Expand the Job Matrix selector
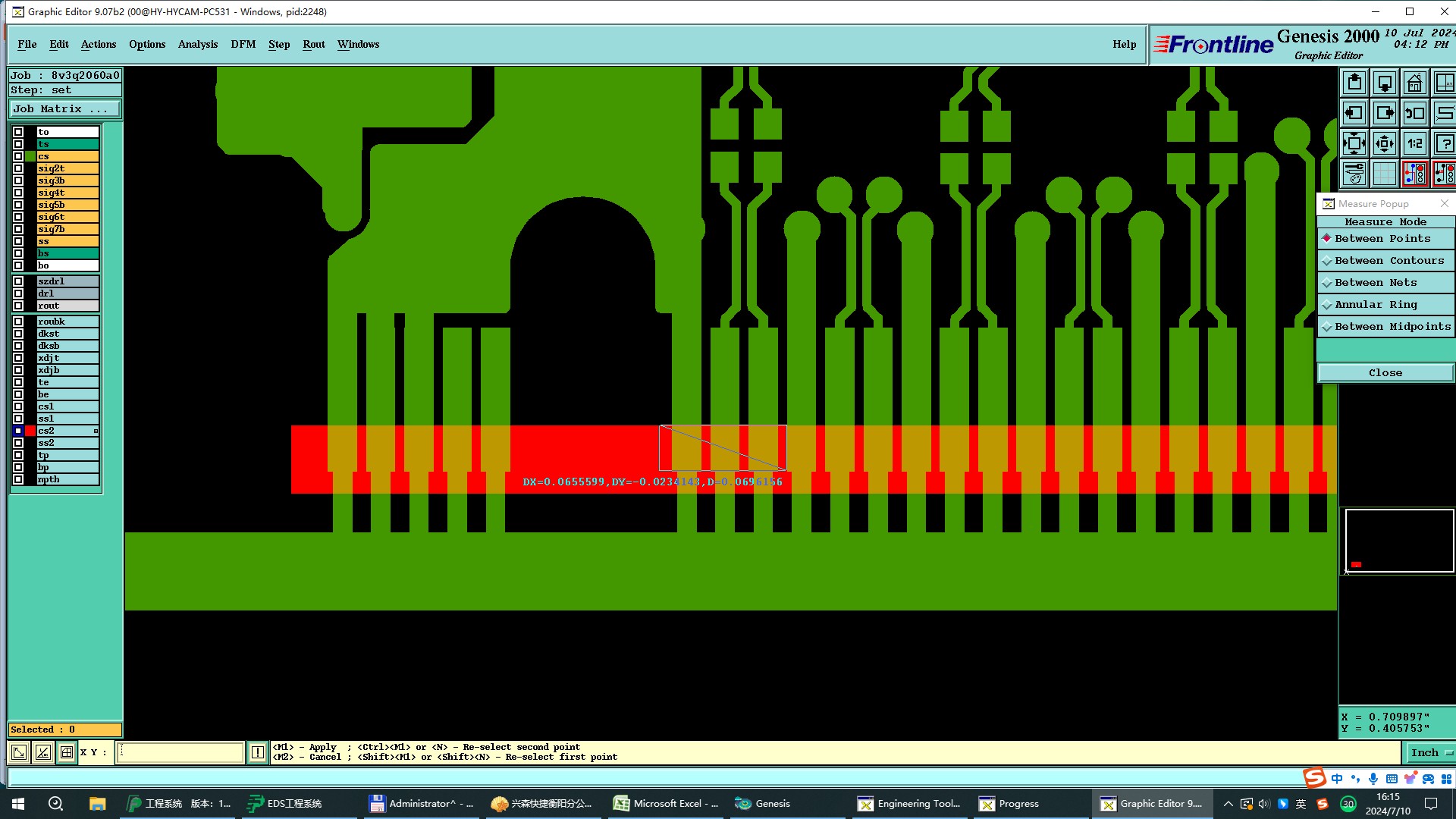This screenshot has width=1456, height=819. click(x=64, y=108)
